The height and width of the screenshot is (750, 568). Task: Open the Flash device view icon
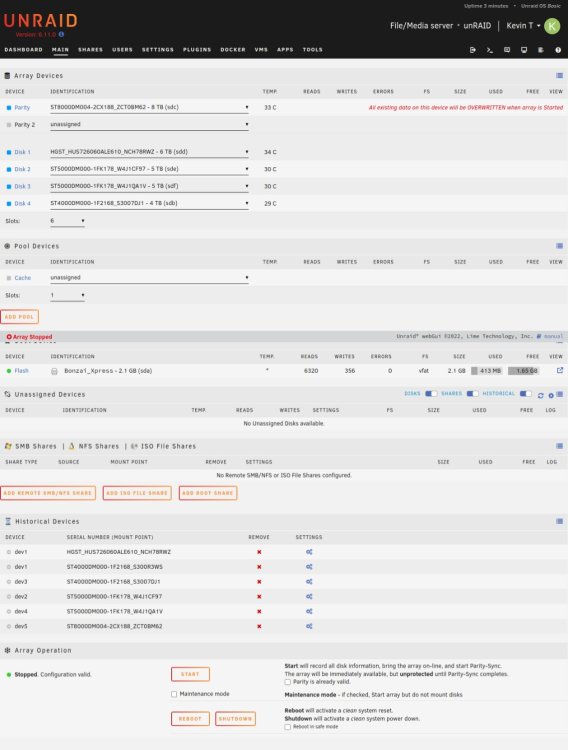[559, 370]
